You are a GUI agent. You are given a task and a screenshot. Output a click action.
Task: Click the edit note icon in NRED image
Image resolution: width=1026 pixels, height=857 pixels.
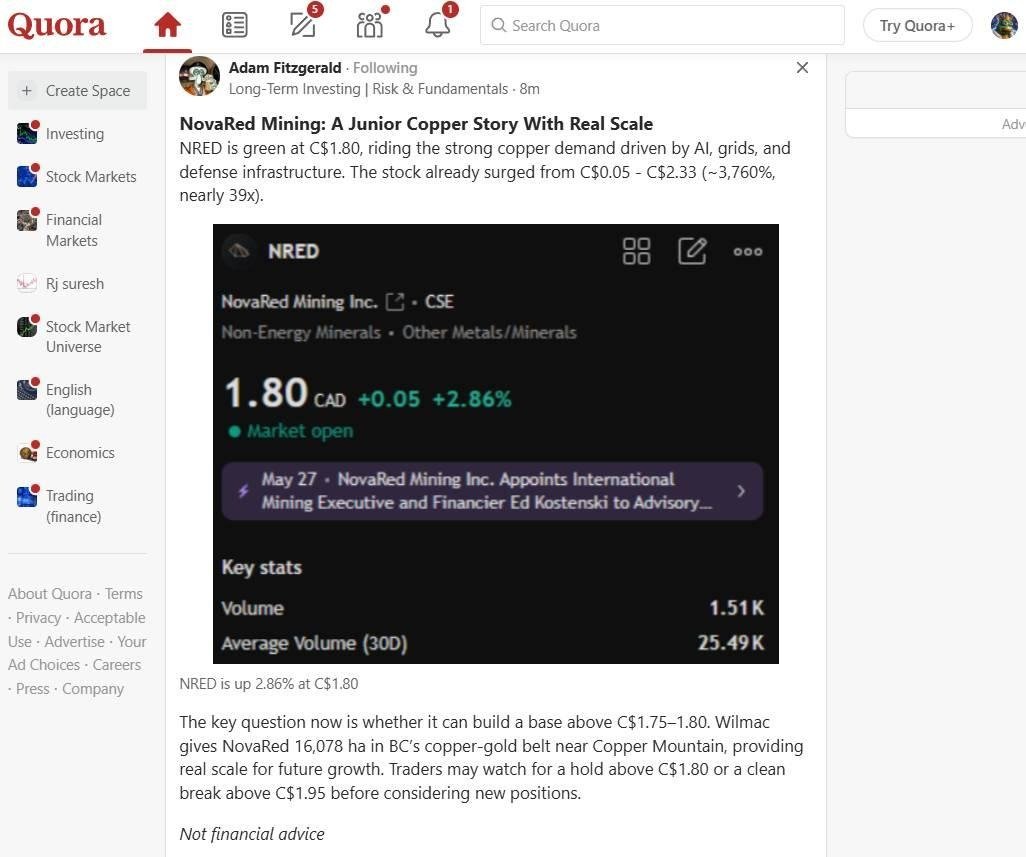tap(692, 251)
